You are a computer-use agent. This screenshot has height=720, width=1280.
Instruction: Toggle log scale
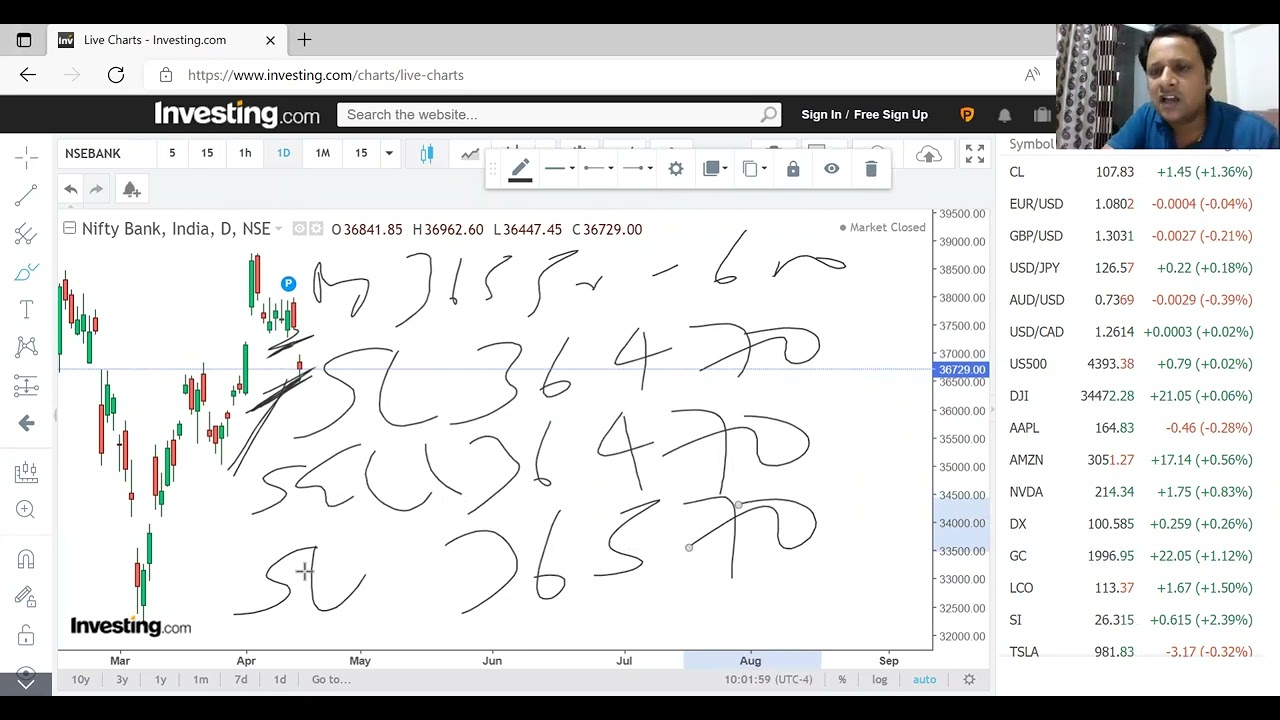[879, 679]
